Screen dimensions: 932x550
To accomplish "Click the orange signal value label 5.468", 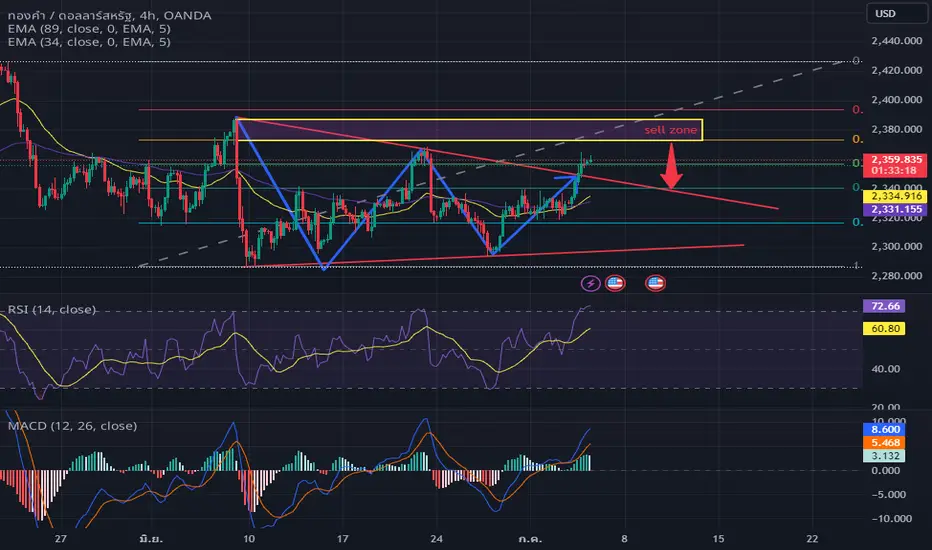I will 884,442.
